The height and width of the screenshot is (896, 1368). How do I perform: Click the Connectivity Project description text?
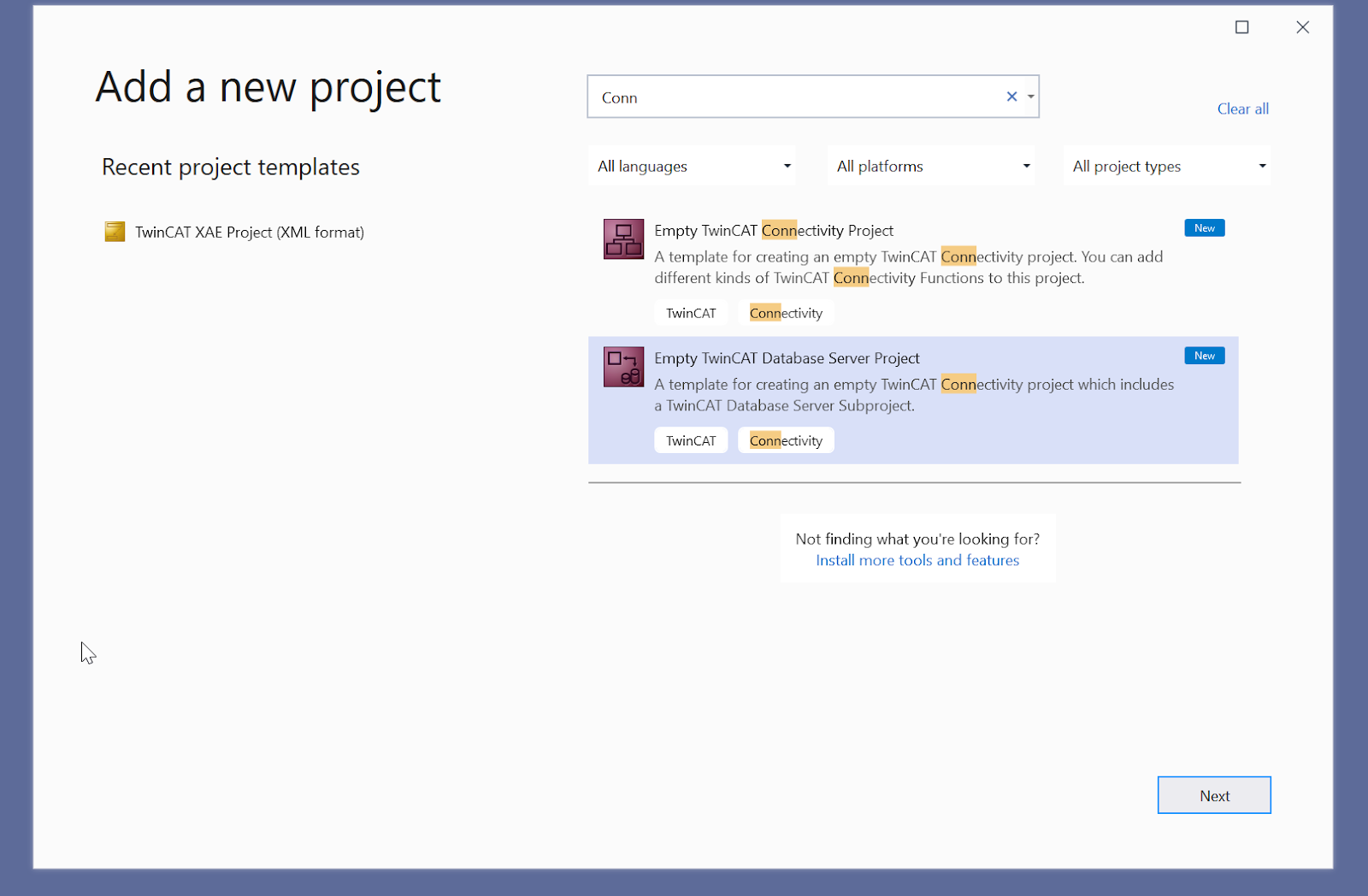point(908,267)
